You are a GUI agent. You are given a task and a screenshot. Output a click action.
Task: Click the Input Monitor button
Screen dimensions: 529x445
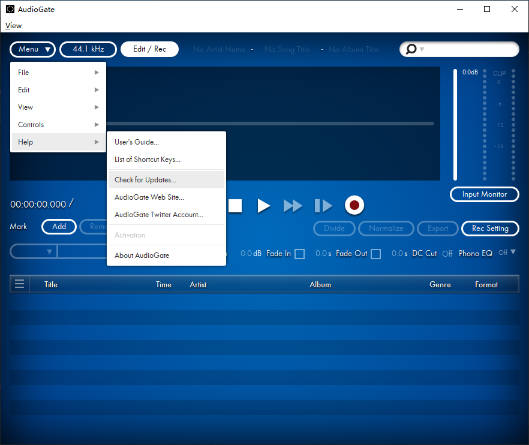tap(484, 194)
